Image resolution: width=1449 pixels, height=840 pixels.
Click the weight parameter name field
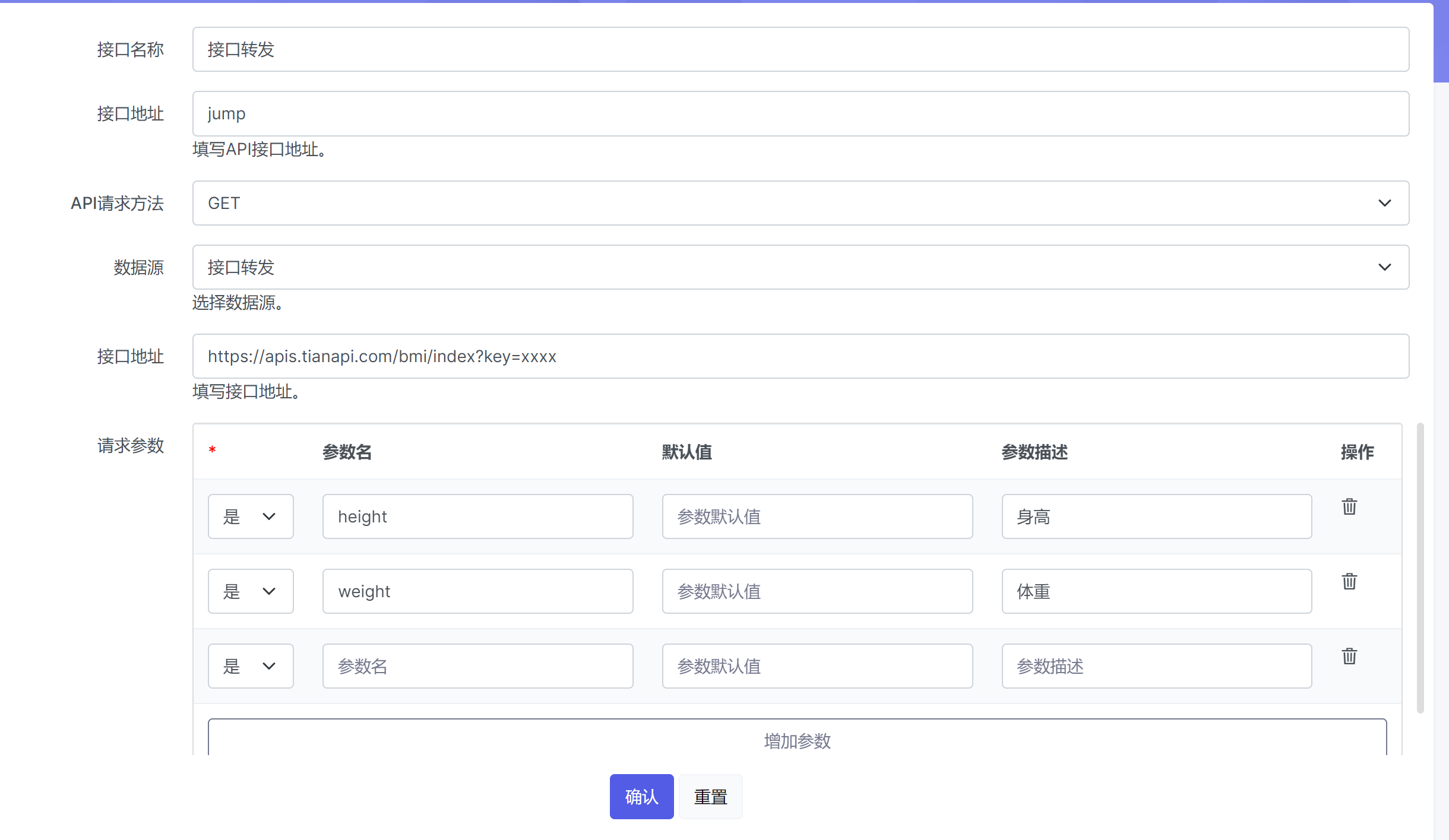[x=477, y=591]
